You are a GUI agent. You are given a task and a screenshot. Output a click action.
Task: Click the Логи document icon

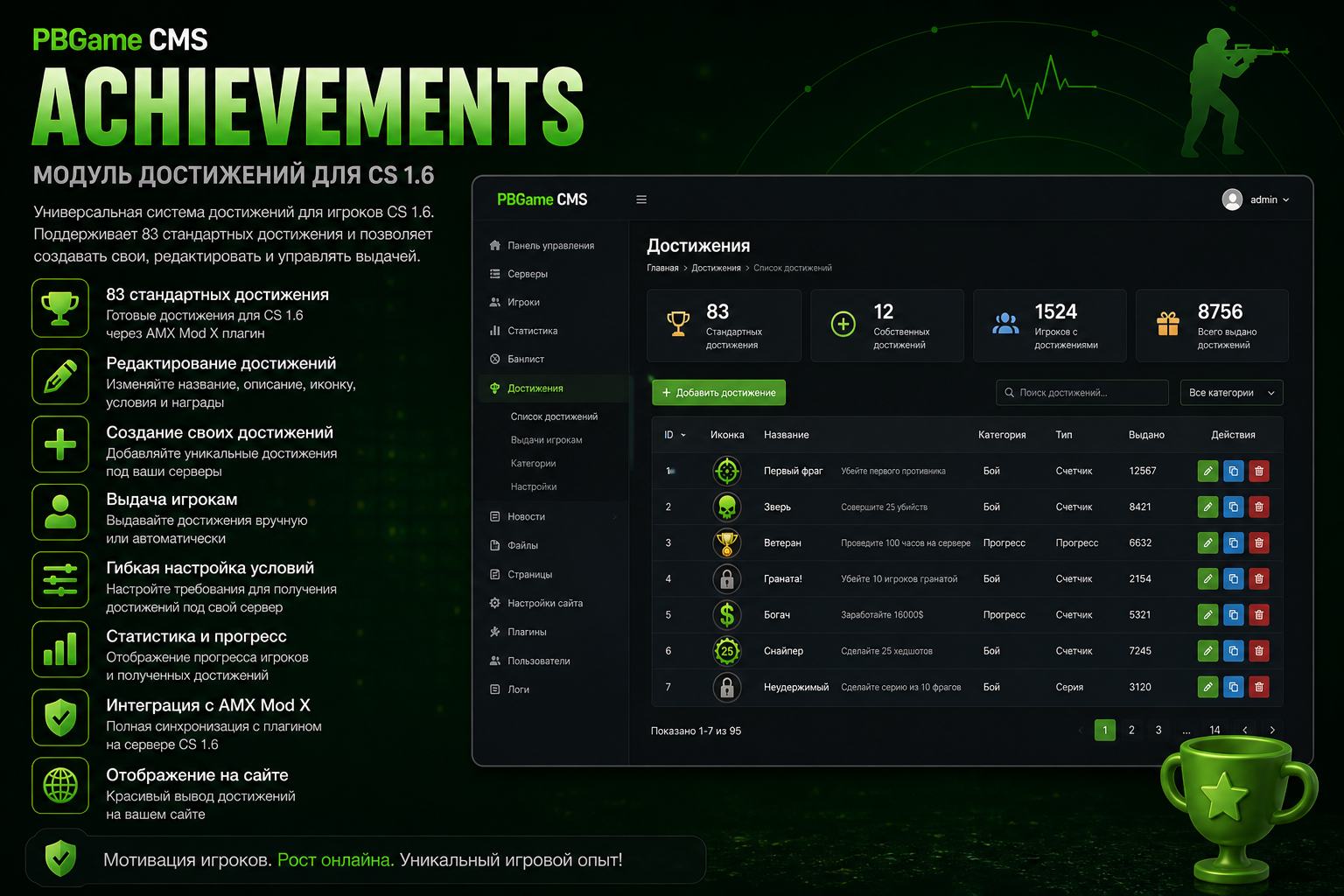point(495,689)
